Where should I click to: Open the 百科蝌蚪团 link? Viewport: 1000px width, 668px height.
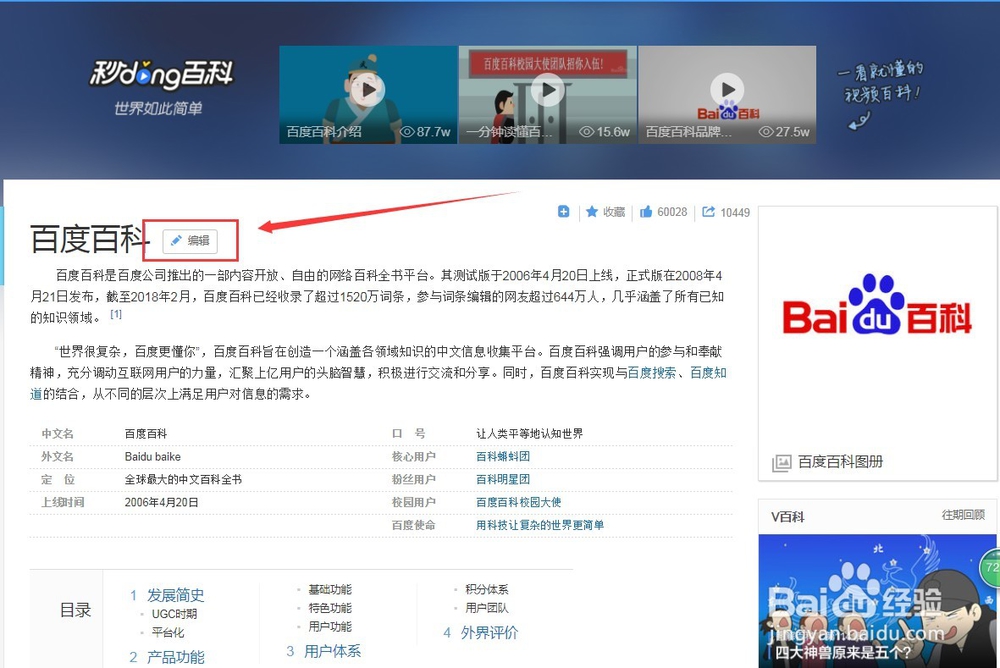(x=503, y=456)
